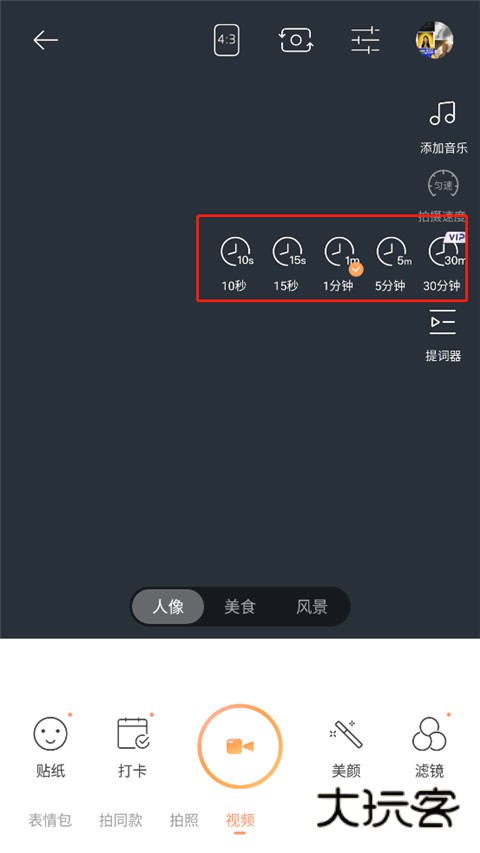Start recording with the orange video button
Screen dimensions: 480x853
240,746
